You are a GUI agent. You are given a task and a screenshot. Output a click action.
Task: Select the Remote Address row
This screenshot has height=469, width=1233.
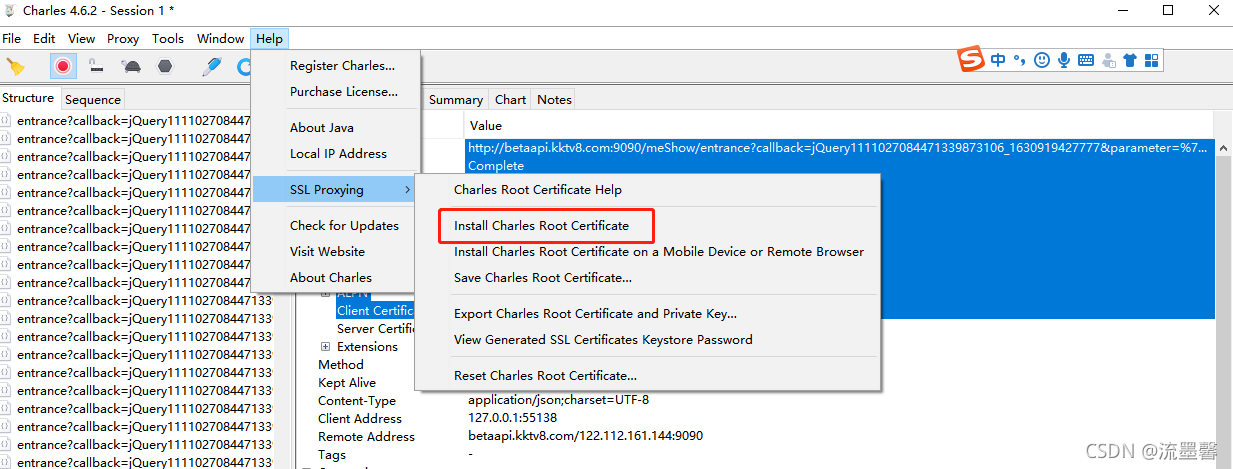click(366, 437)
